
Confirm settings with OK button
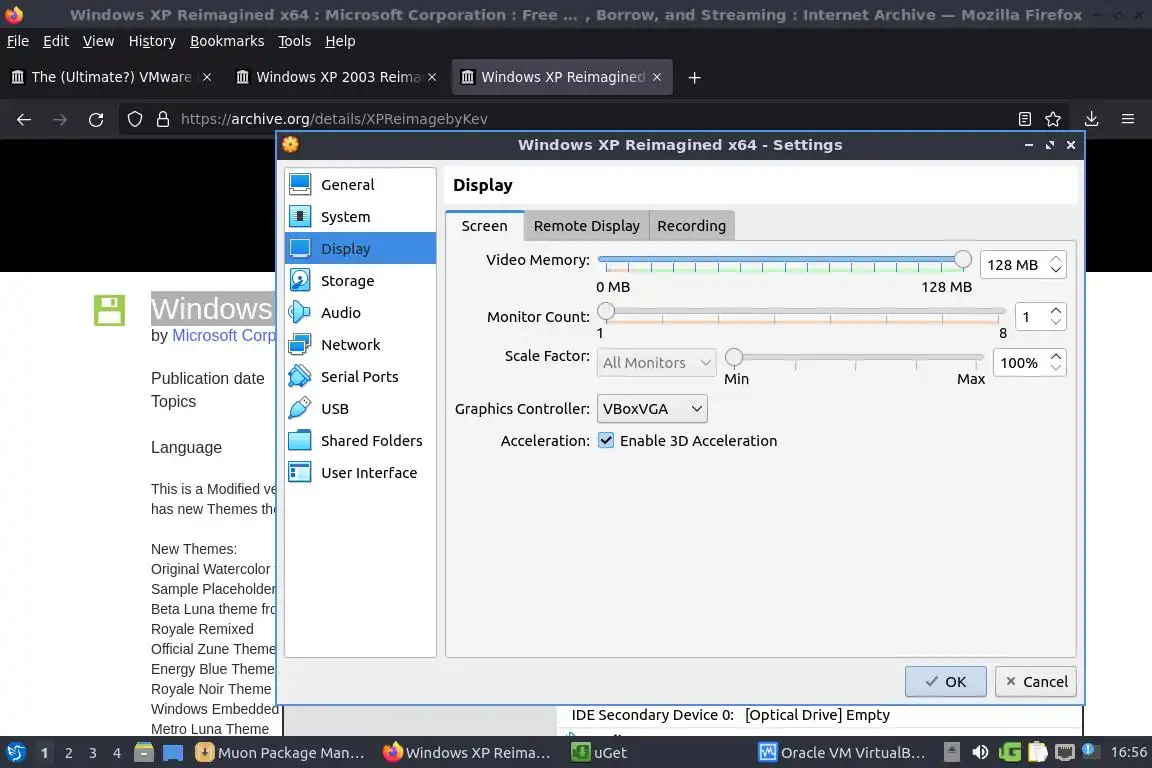(946, 681)
